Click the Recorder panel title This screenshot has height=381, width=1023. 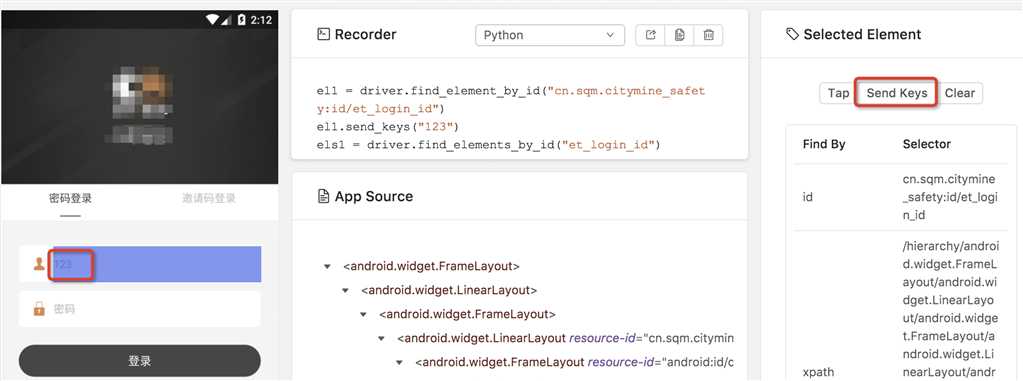pyautogui.click(x=365, y=35)
